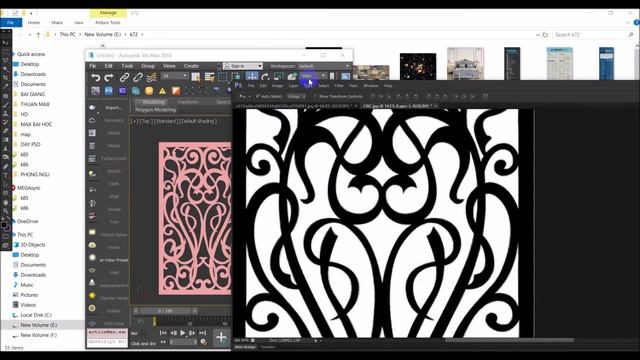Open selection filter All dropdown

[x=175, y=76]
